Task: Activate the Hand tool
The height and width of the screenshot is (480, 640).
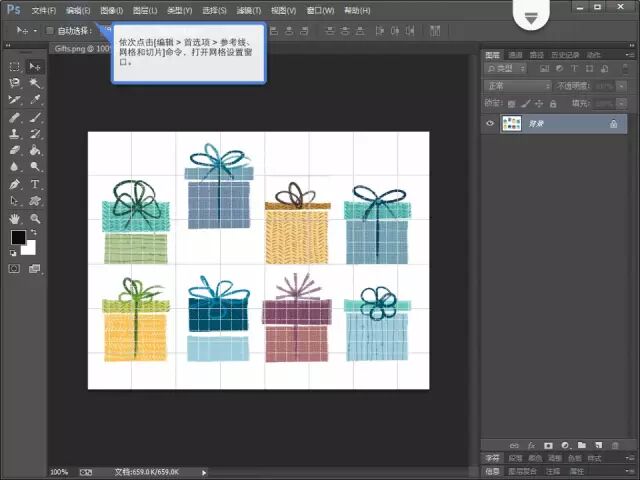Action: pyautogui.click(x=15, y=218)
